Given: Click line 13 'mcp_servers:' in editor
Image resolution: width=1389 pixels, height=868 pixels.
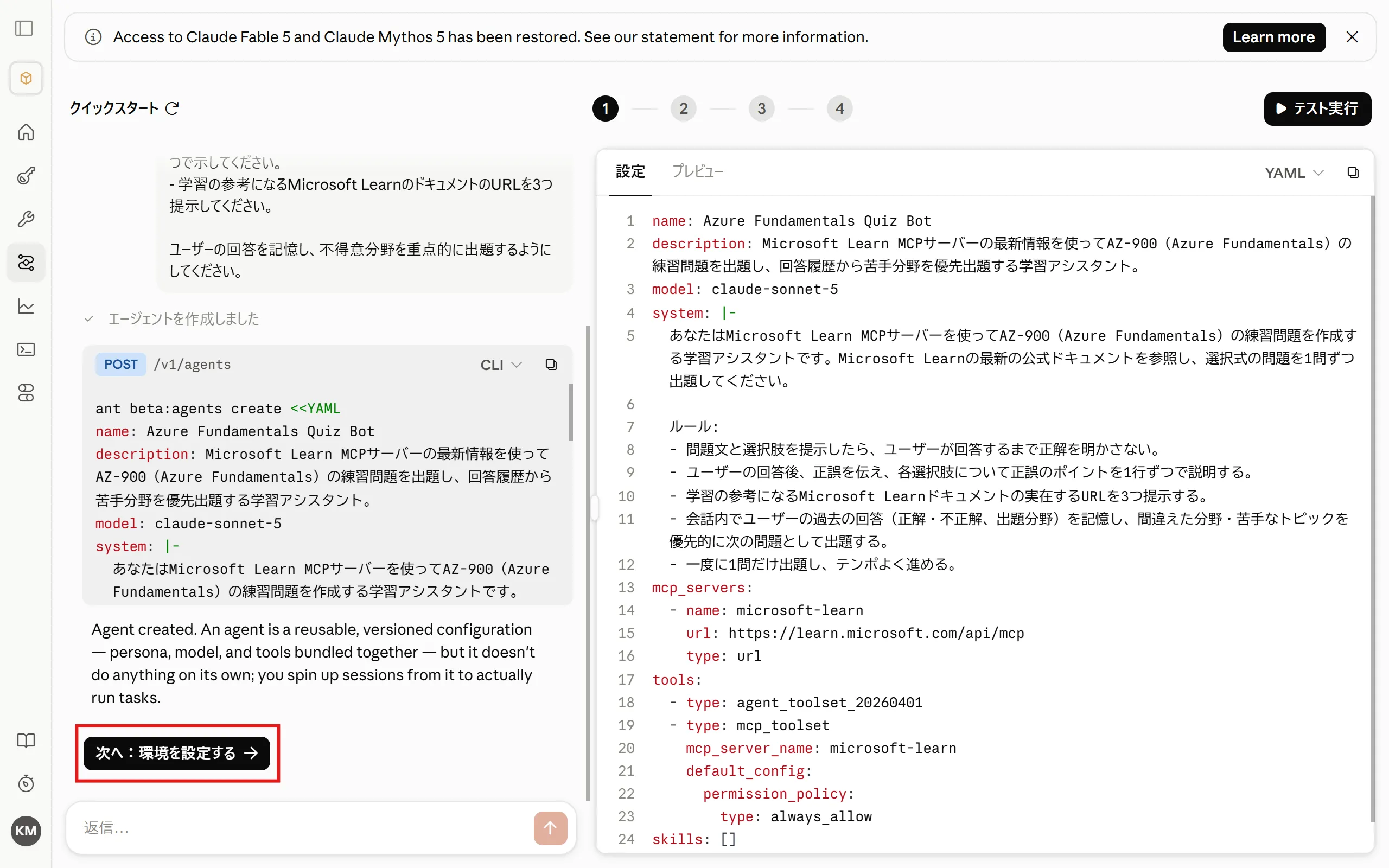Looking at the screenshot, I should 702,588.
